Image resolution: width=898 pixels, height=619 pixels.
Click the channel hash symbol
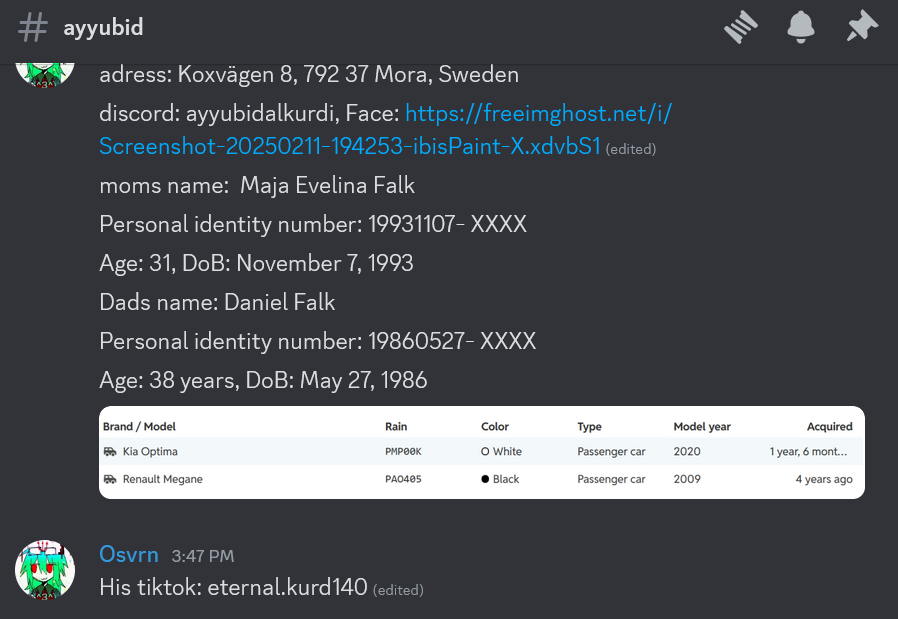pos(32,27)
